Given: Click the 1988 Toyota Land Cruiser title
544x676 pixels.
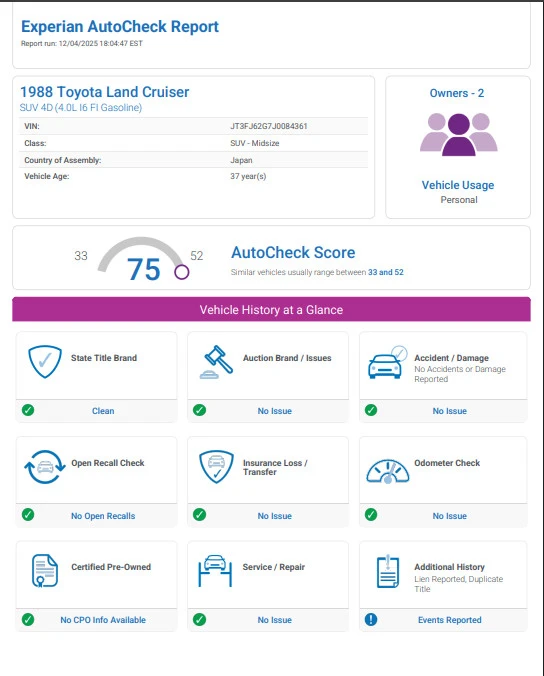Looking at the screenshot, I should [105, 92].
